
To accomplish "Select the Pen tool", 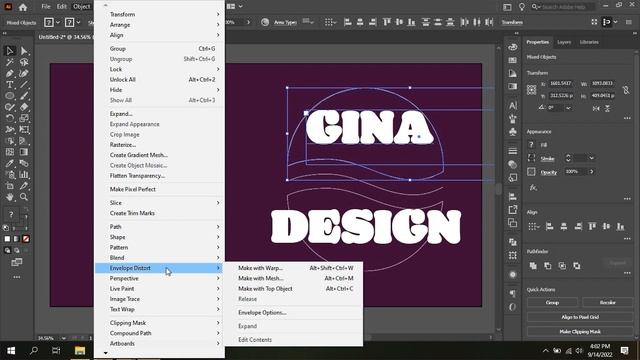I will (10, 73).
